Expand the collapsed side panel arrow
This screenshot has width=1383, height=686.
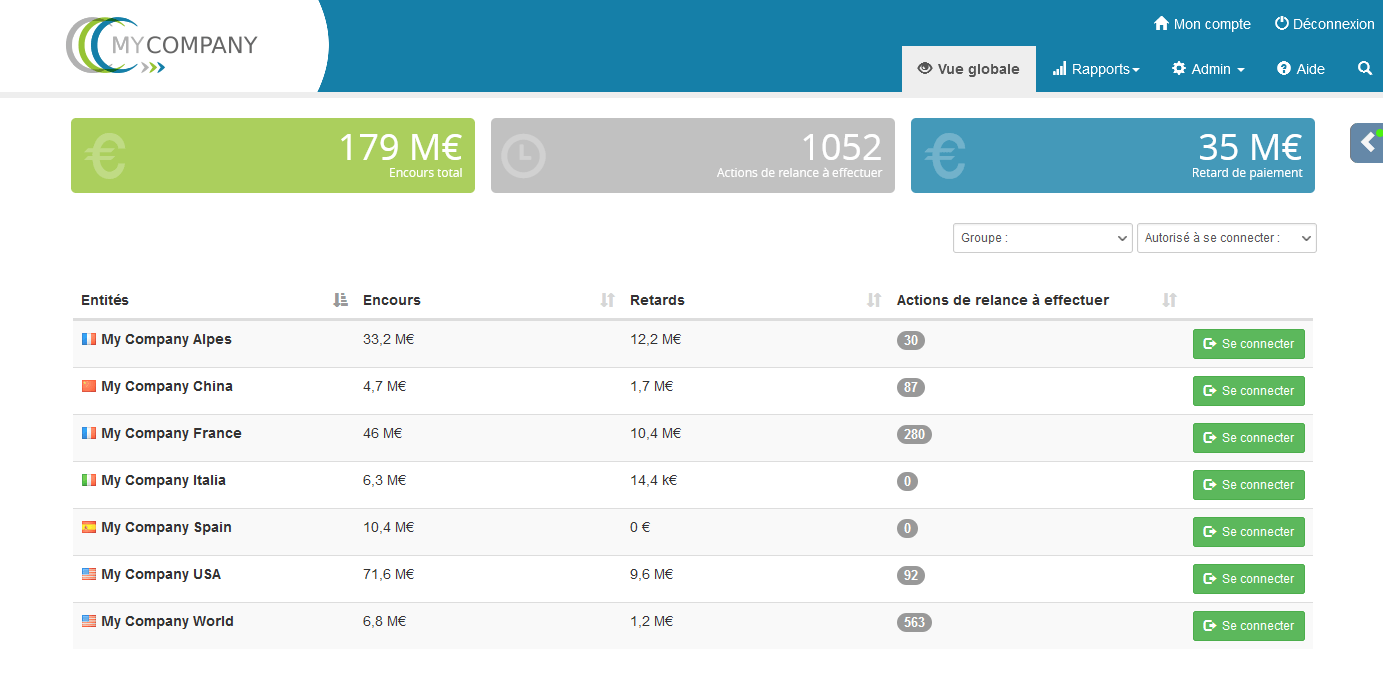(x=1367, y=143)
